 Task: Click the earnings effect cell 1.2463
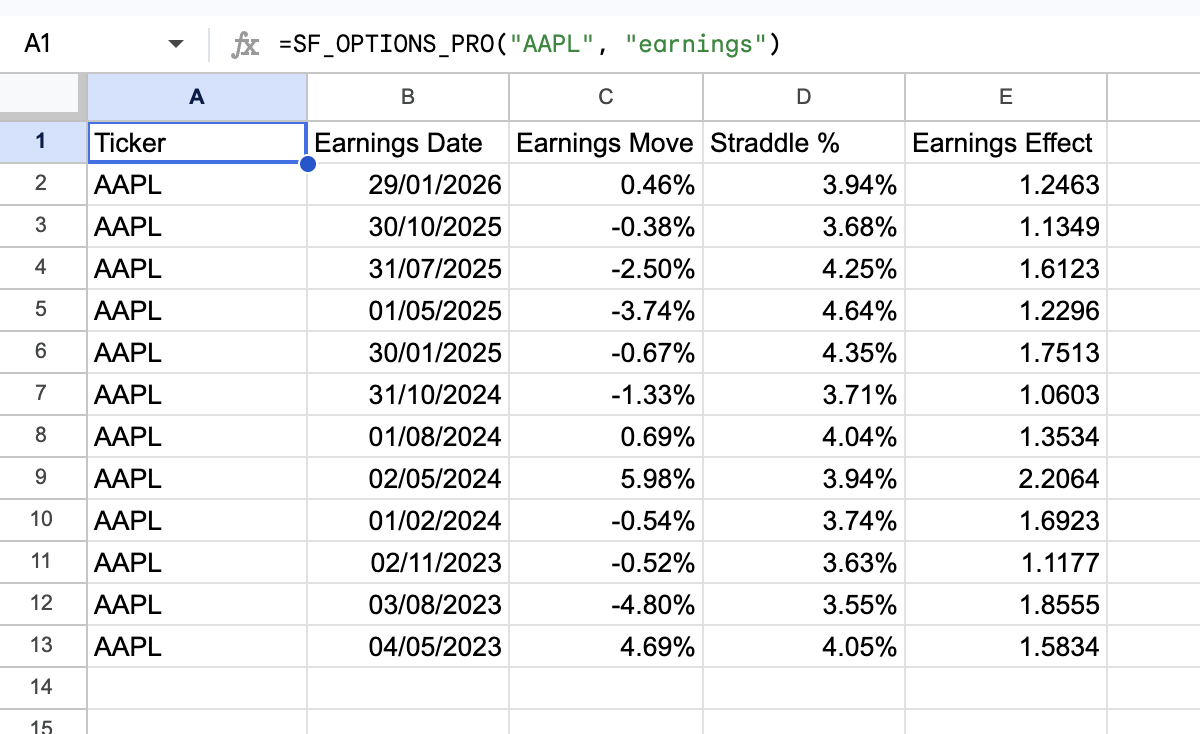point(1006,184)
